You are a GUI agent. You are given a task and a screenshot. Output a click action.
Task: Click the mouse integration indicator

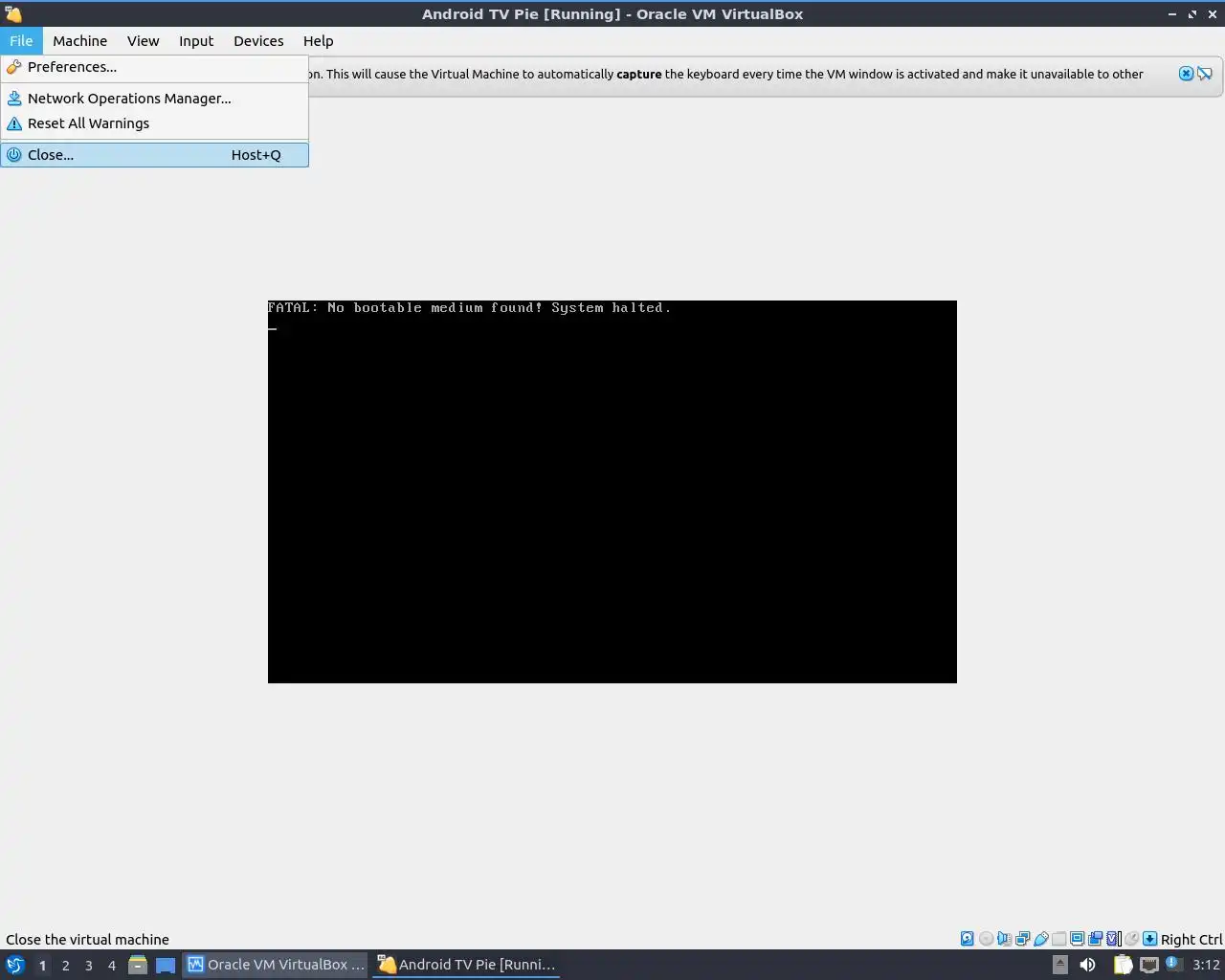coord(1131,939)
